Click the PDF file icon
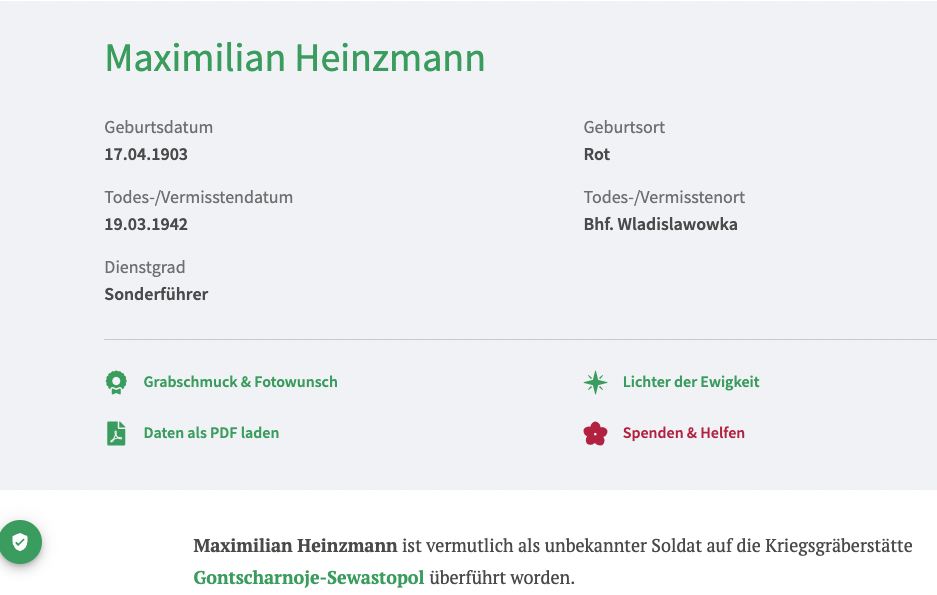Viewport: 937px width, 595px height. point(116,433)
